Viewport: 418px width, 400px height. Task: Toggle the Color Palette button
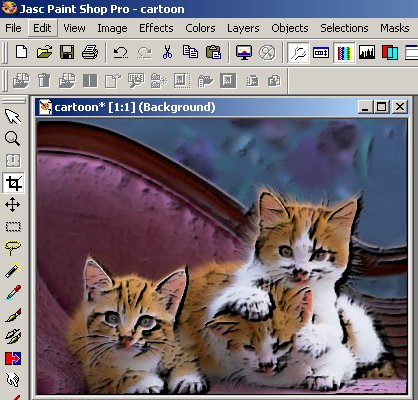[344, 52]
